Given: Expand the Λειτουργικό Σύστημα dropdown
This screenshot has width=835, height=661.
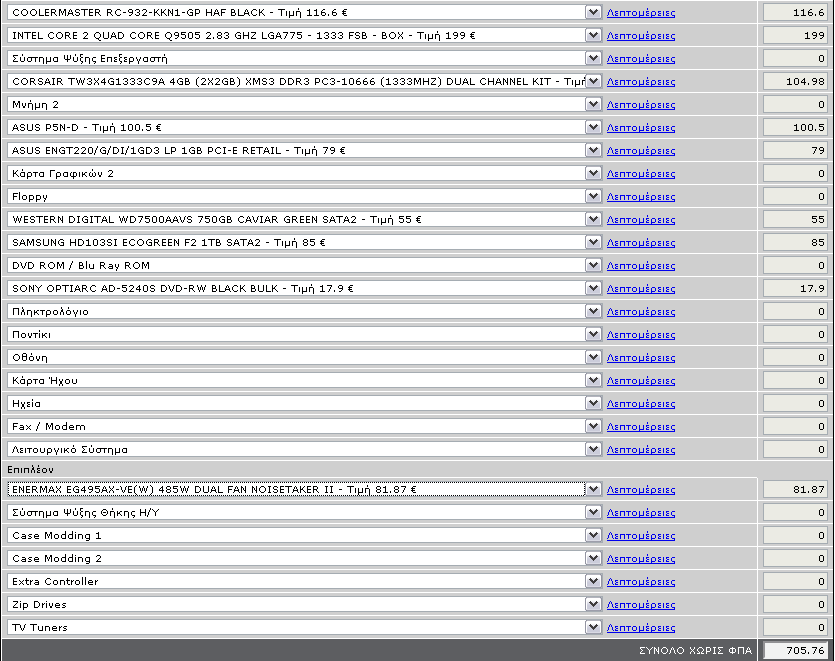Looking at the screenshot, I should pos(305,449).
